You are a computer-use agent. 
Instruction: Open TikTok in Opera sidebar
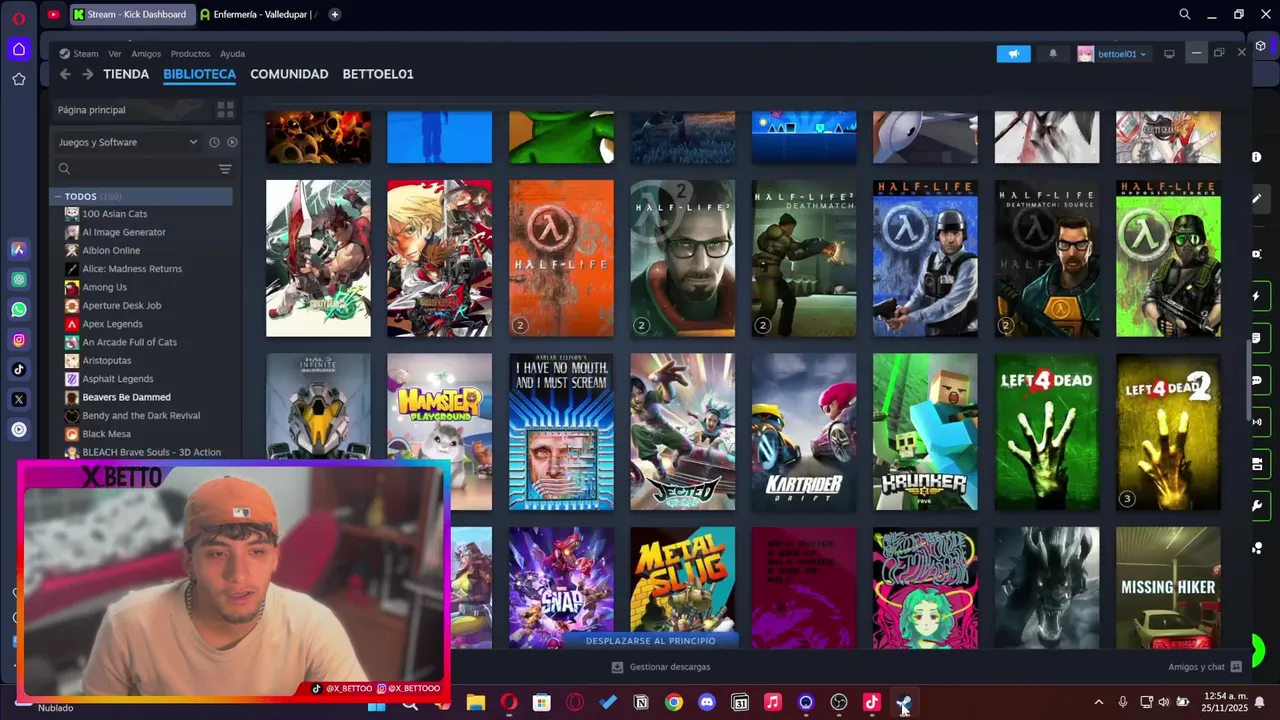coord(19,369)
